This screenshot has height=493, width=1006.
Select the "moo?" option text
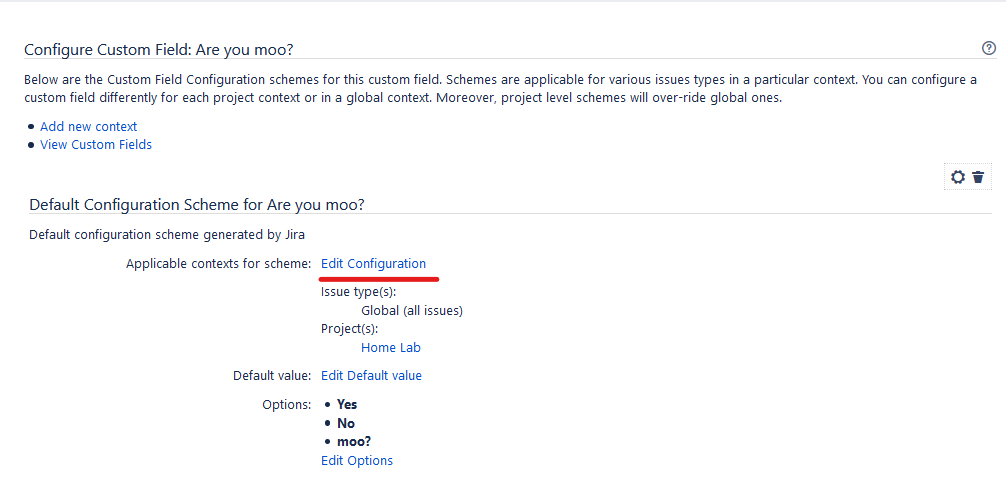(355, 441)
